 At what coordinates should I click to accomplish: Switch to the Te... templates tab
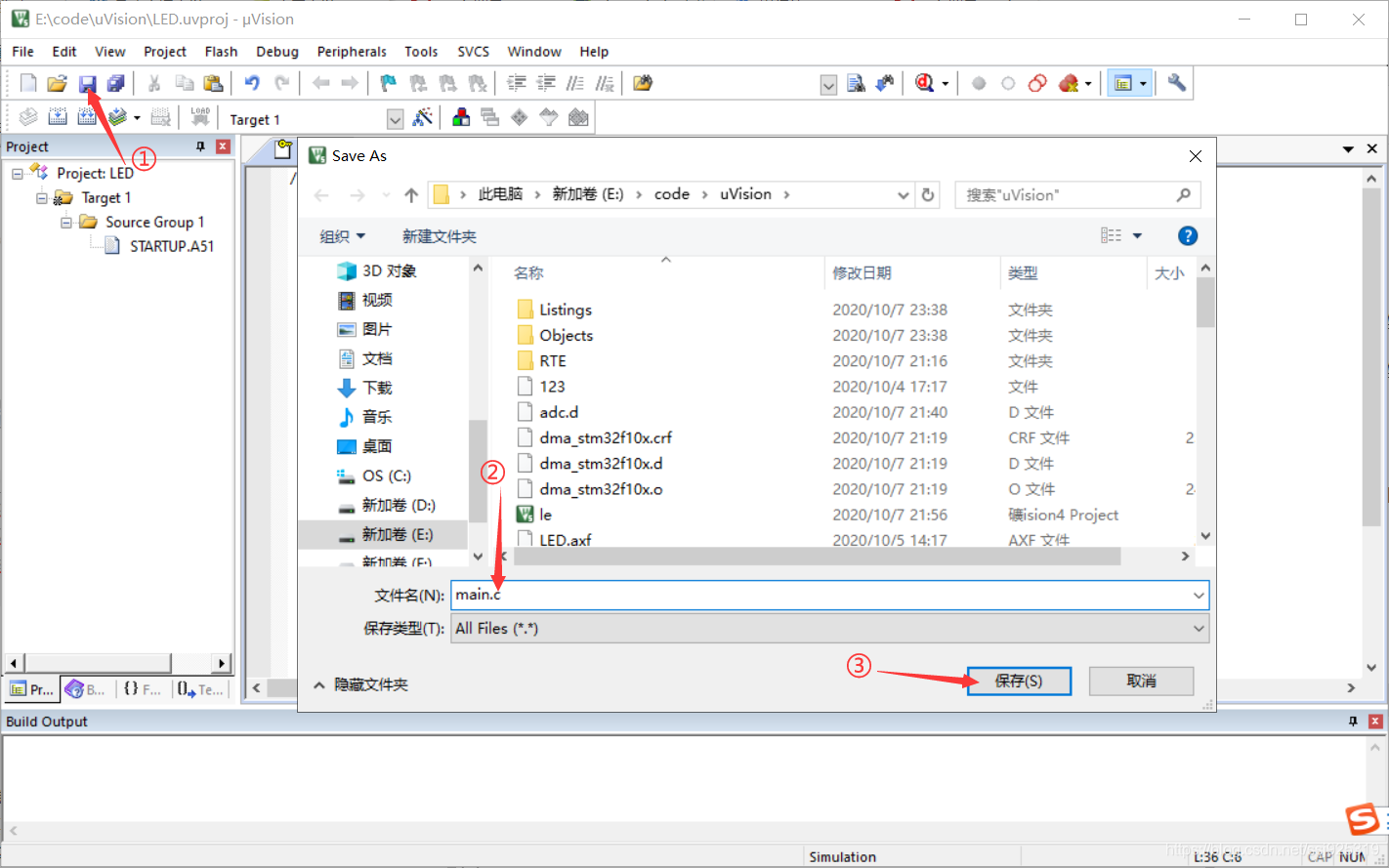201,689
